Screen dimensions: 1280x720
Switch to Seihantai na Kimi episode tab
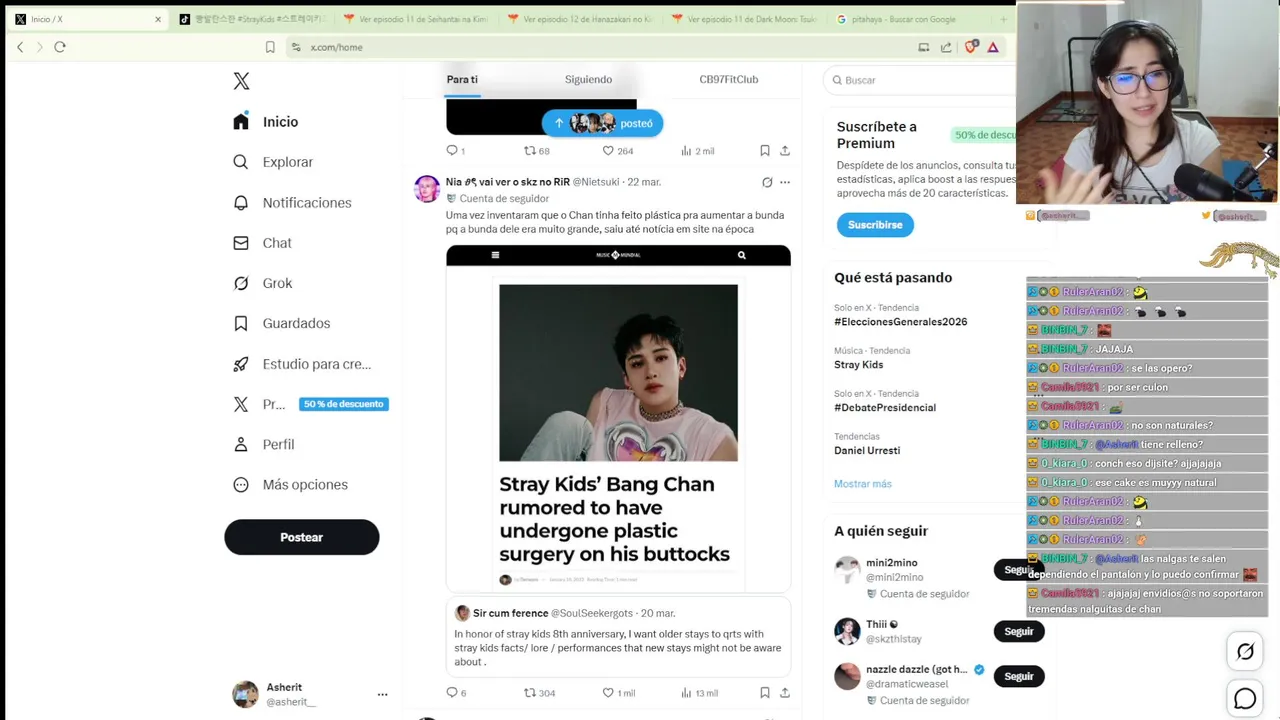415,19
